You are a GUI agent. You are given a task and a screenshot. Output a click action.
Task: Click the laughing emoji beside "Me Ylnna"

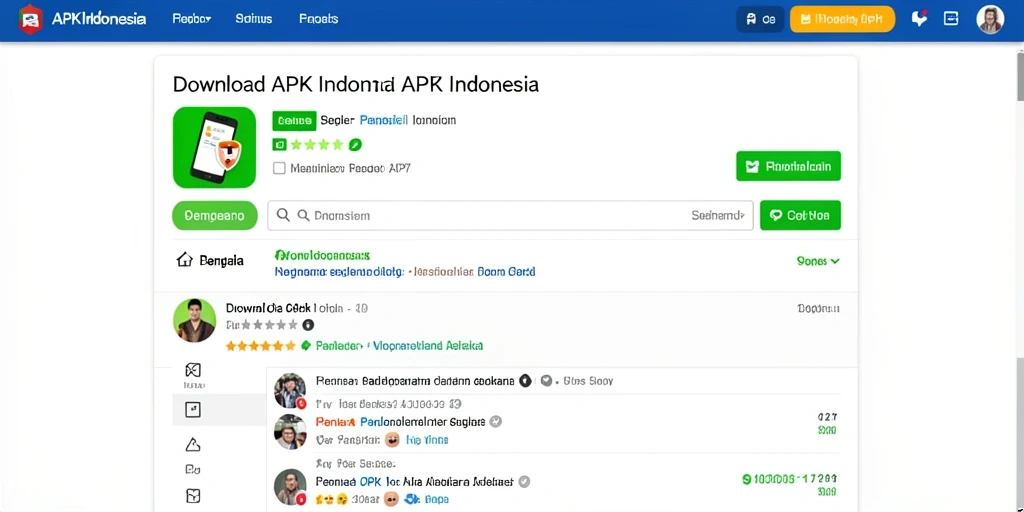point(392,440)
